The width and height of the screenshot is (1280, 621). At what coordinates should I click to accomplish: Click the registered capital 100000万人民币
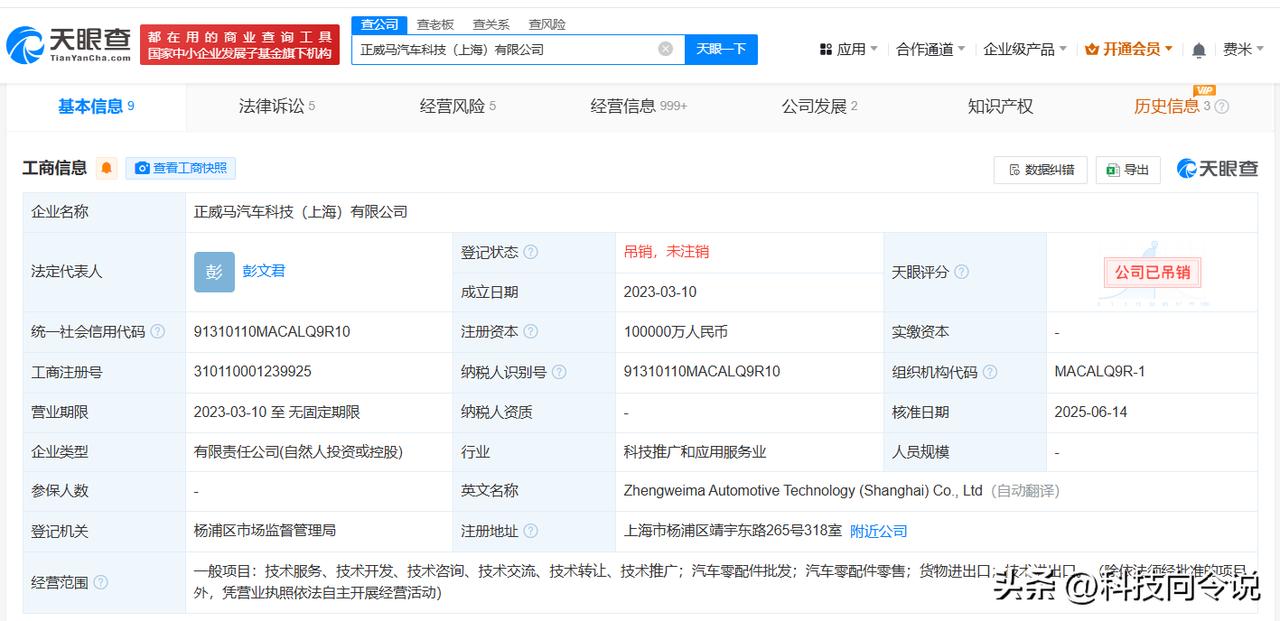(675, 332)
